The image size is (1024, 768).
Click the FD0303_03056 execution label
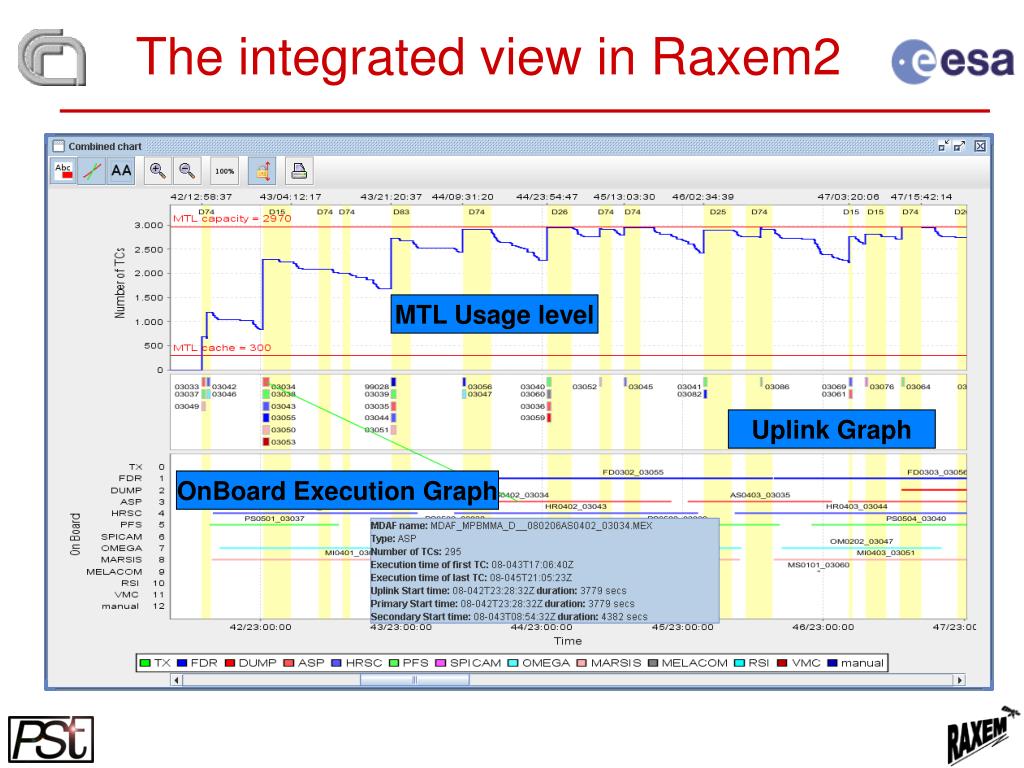(x=937, y=472)
